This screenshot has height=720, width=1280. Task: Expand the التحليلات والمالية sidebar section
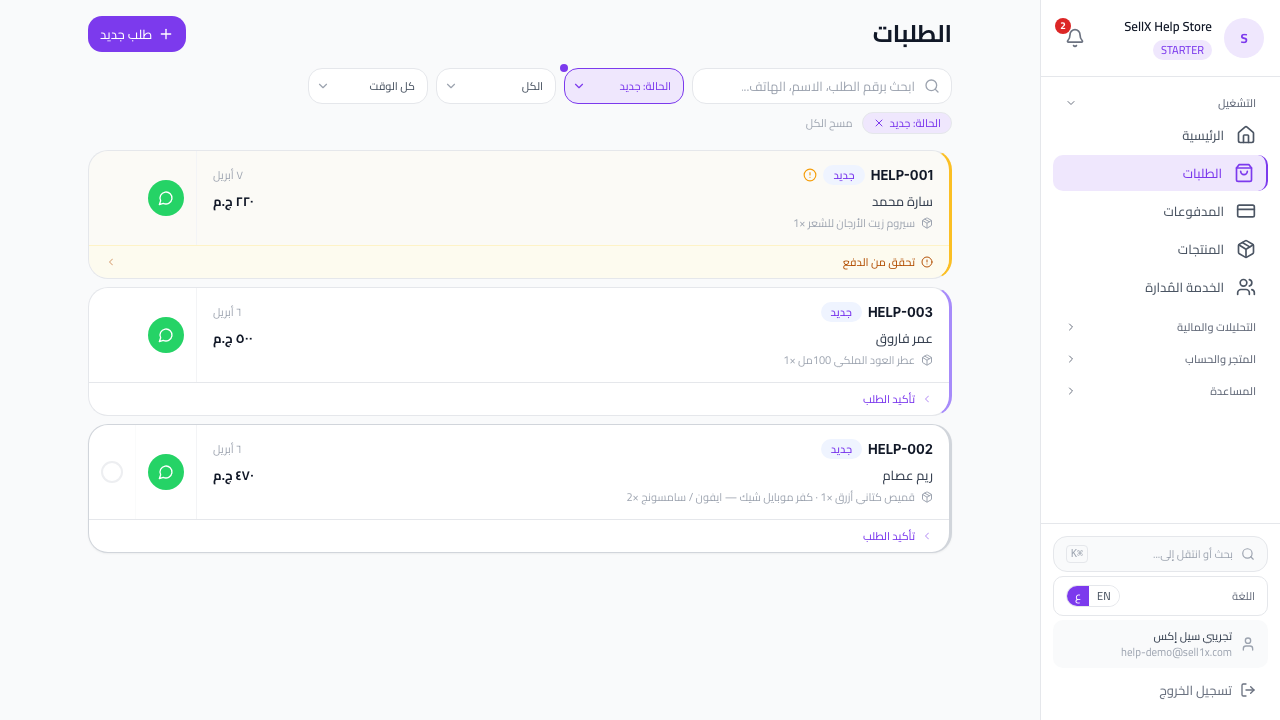[x=1160, y=327]
